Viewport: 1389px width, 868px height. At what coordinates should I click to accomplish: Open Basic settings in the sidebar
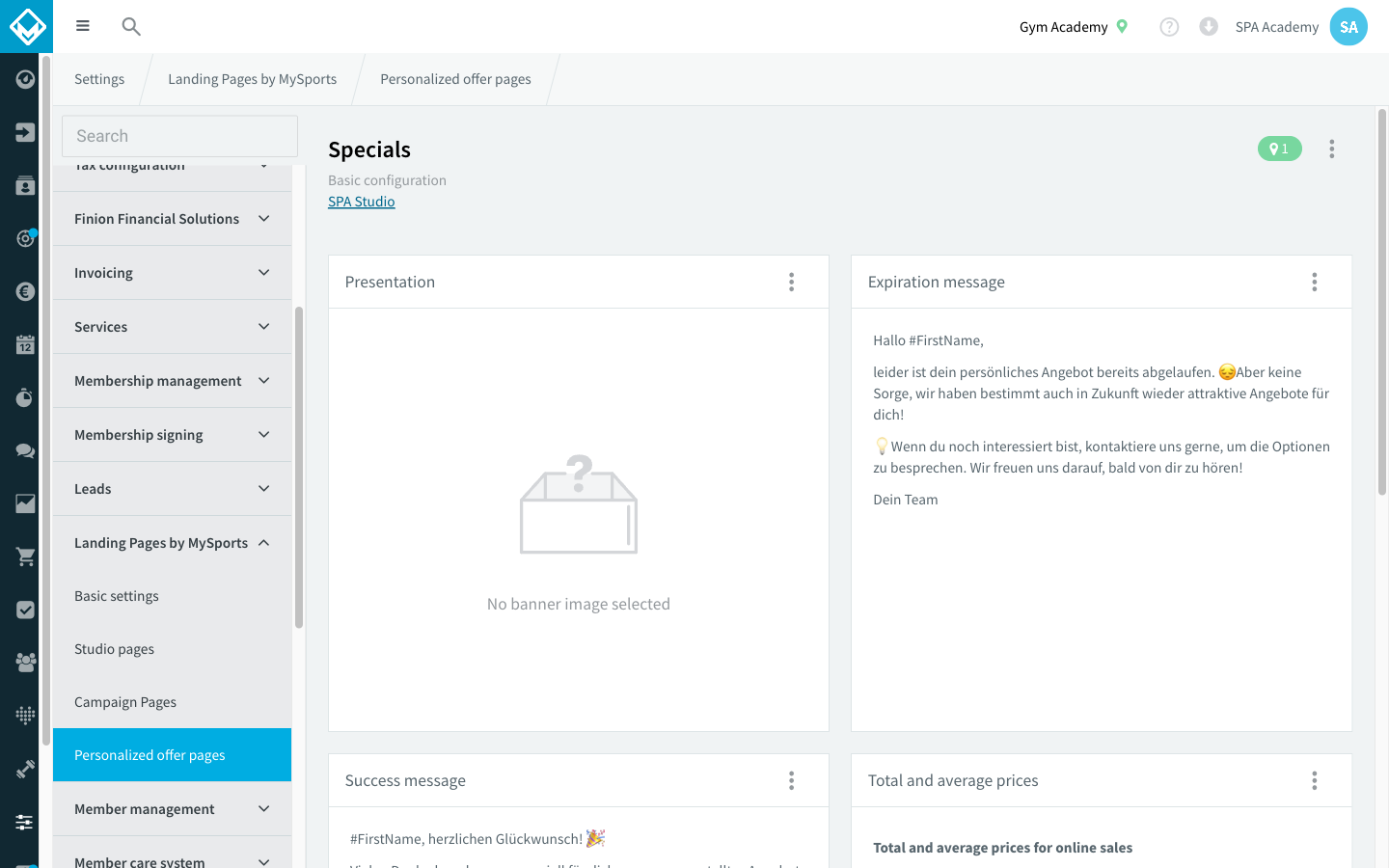click(172, 596)
